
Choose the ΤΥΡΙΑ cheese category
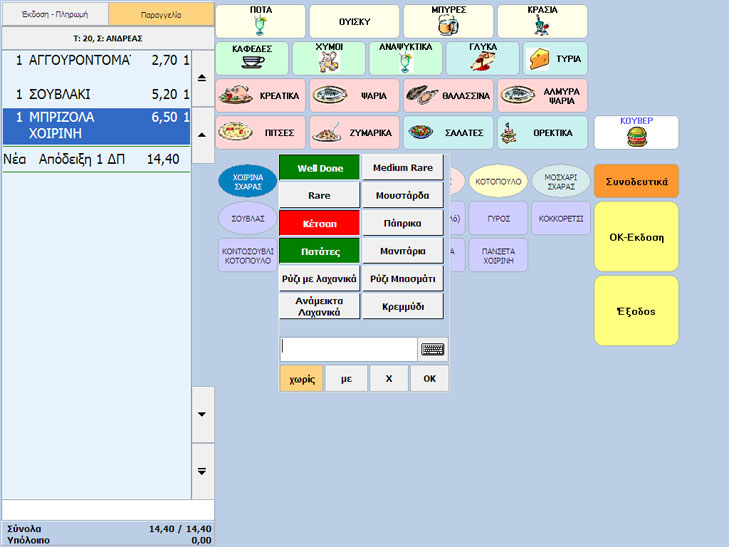554,58
